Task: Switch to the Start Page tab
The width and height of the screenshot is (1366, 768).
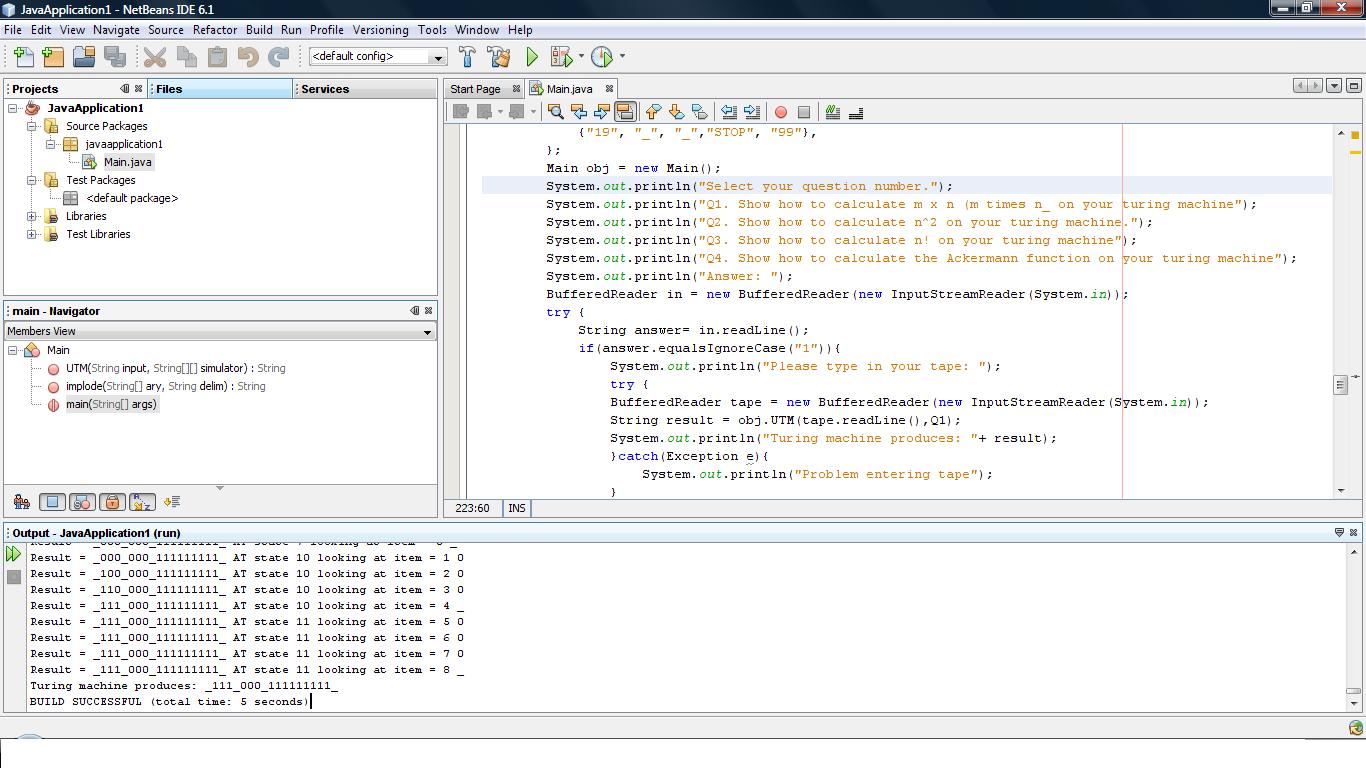Action: [475, 89]
